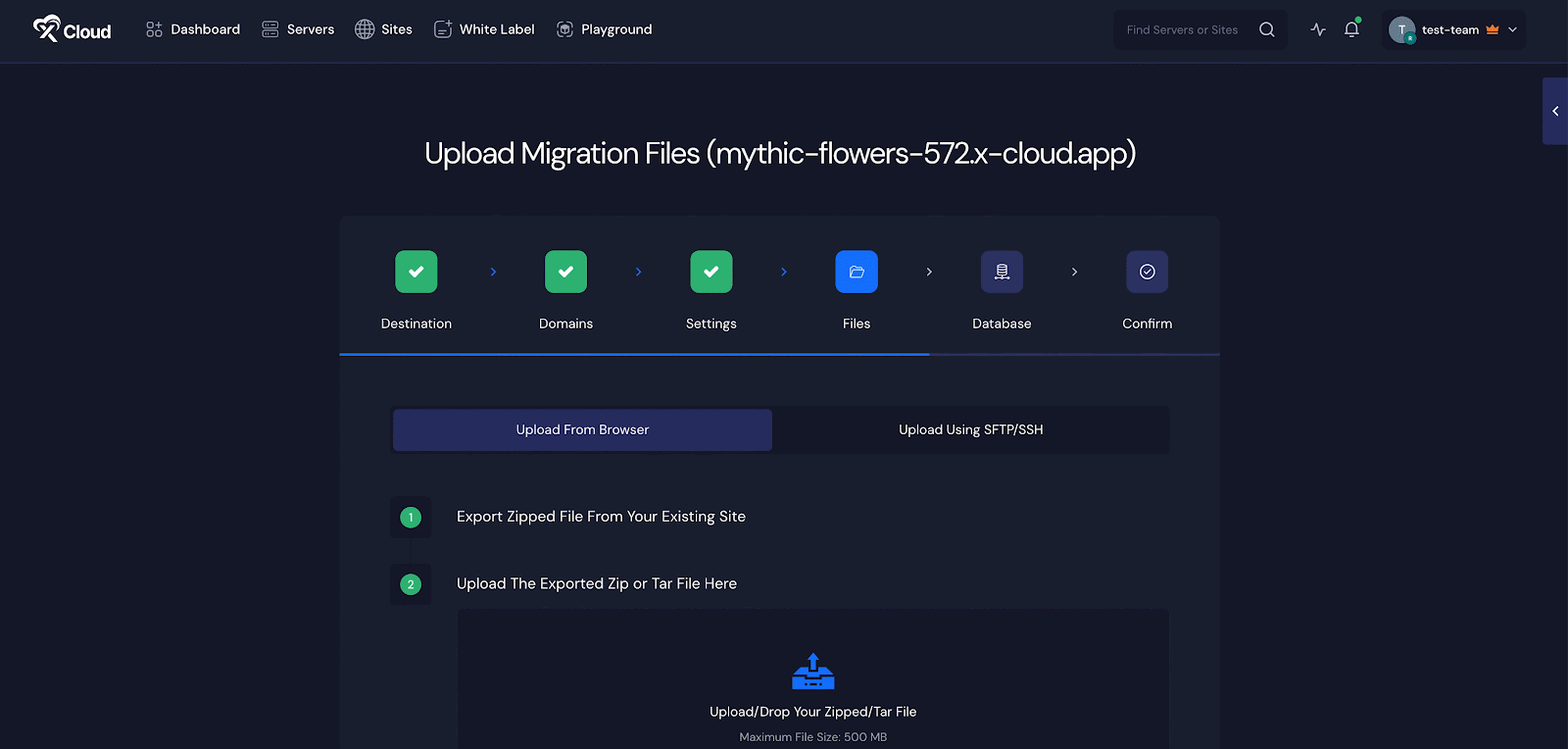
Task: Open the activity pulse icon
Action: click(1318, 29)
